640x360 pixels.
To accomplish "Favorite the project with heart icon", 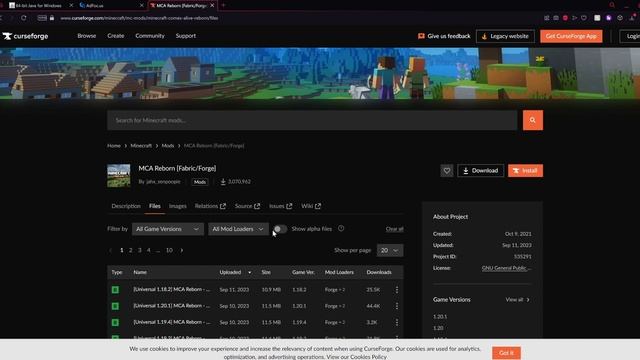I will pos(447,171).
